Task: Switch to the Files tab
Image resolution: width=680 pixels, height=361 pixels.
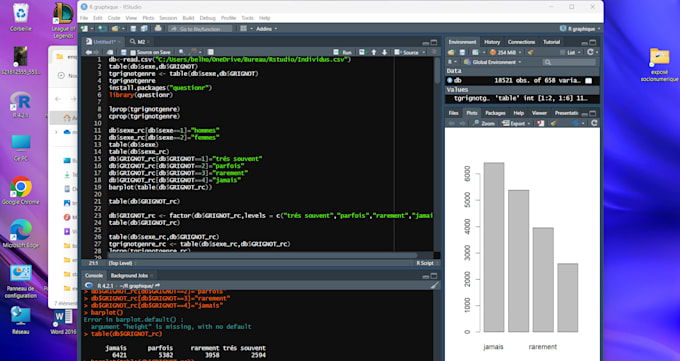Action: [x=453, y=113]
